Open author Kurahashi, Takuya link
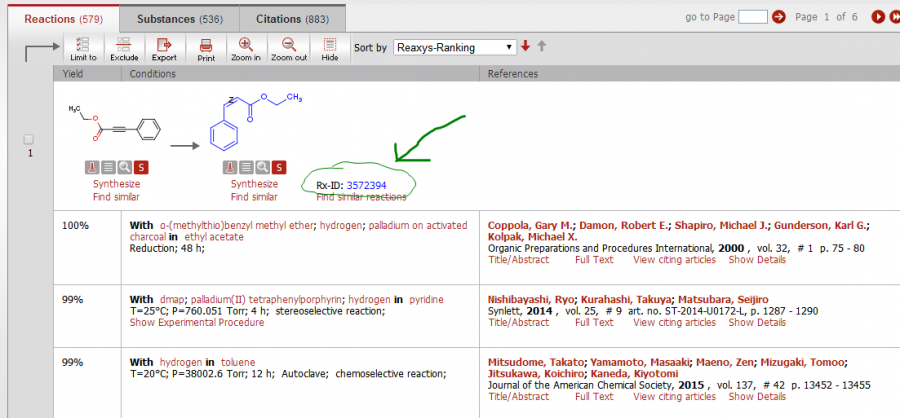 click(x=626, y=300)
